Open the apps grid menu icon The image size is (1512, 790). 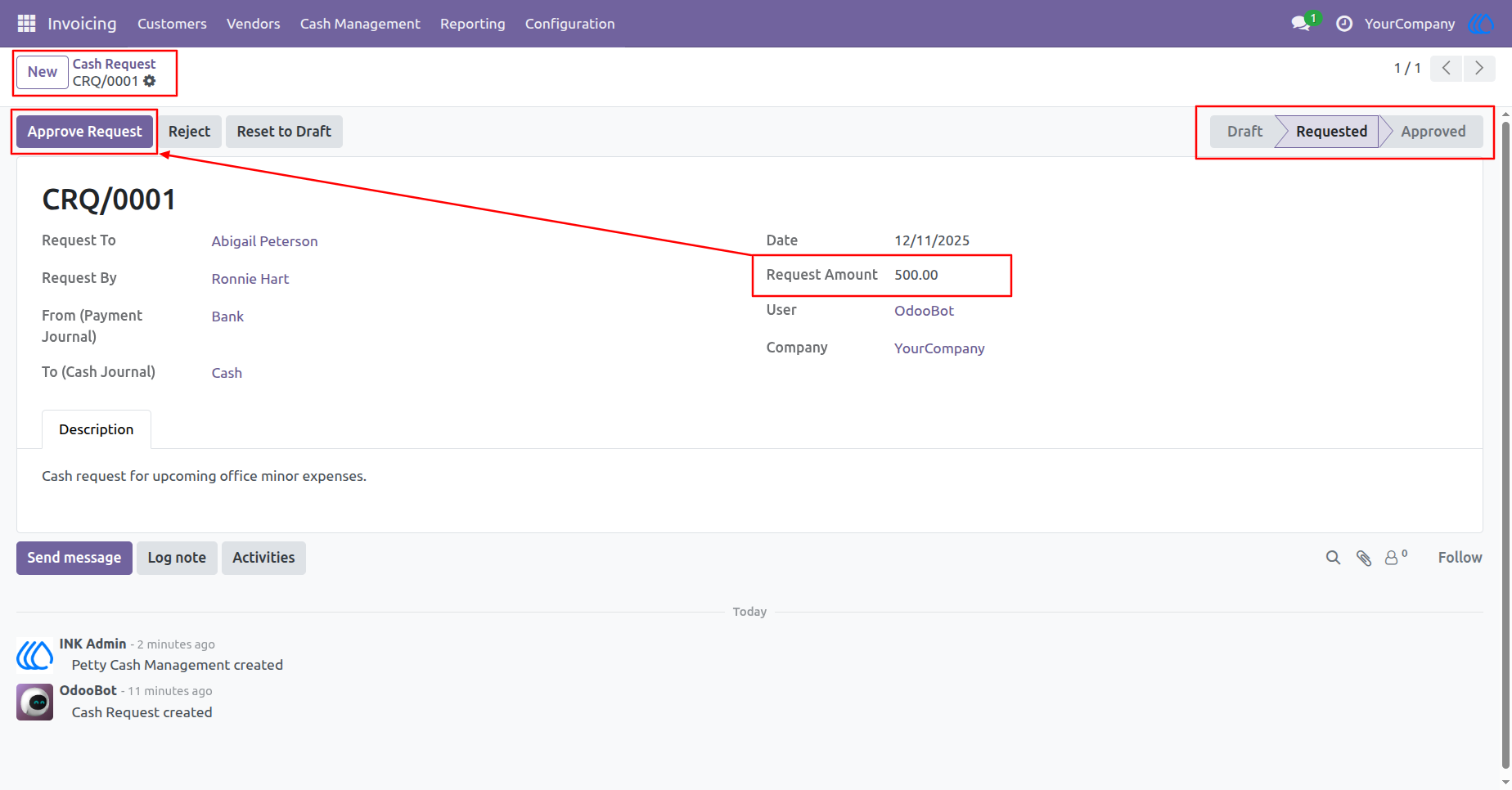[26, 24]
